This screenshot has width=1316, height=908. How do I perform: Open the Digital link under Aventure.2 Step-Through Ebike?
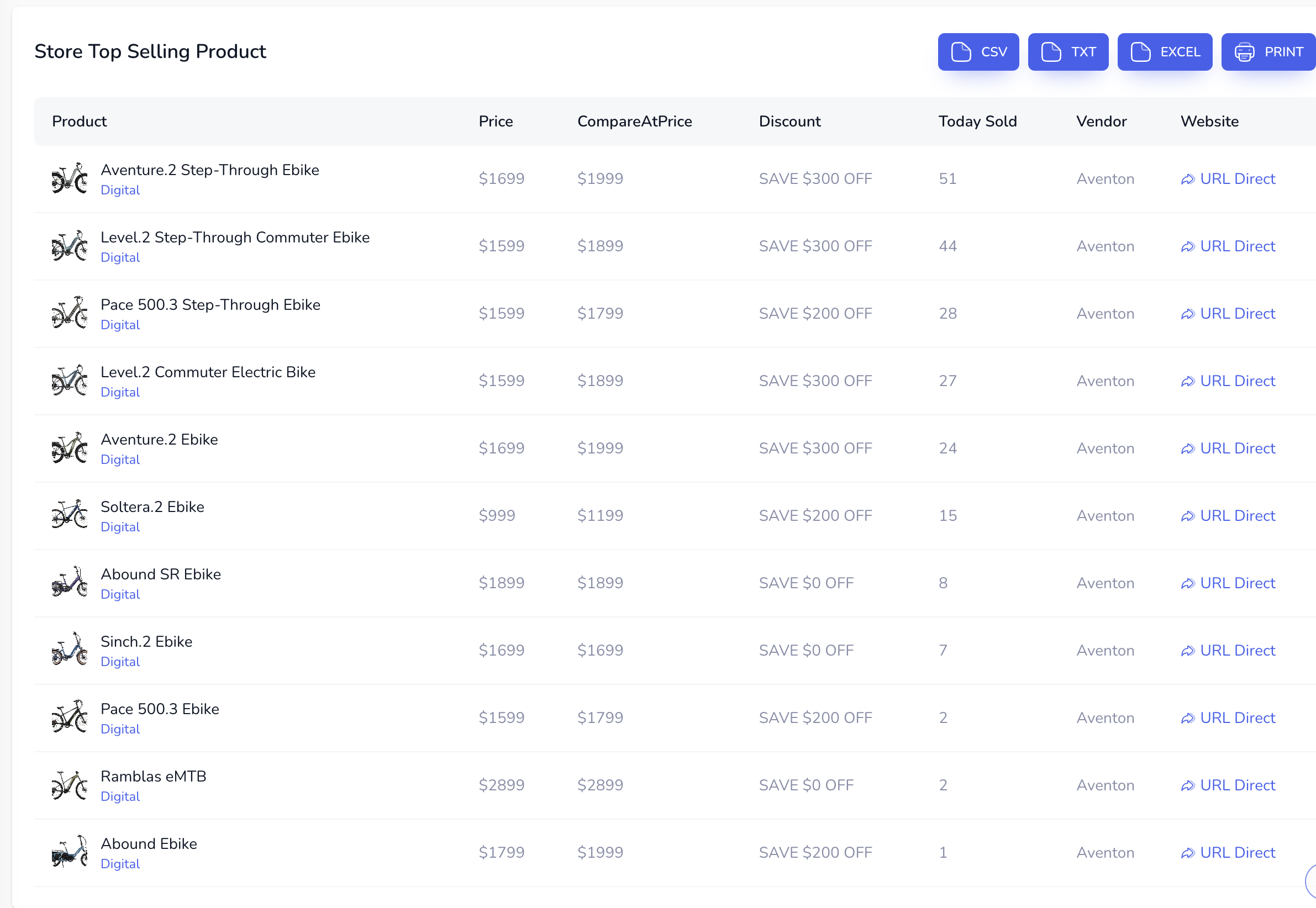[x=120, y=190]
